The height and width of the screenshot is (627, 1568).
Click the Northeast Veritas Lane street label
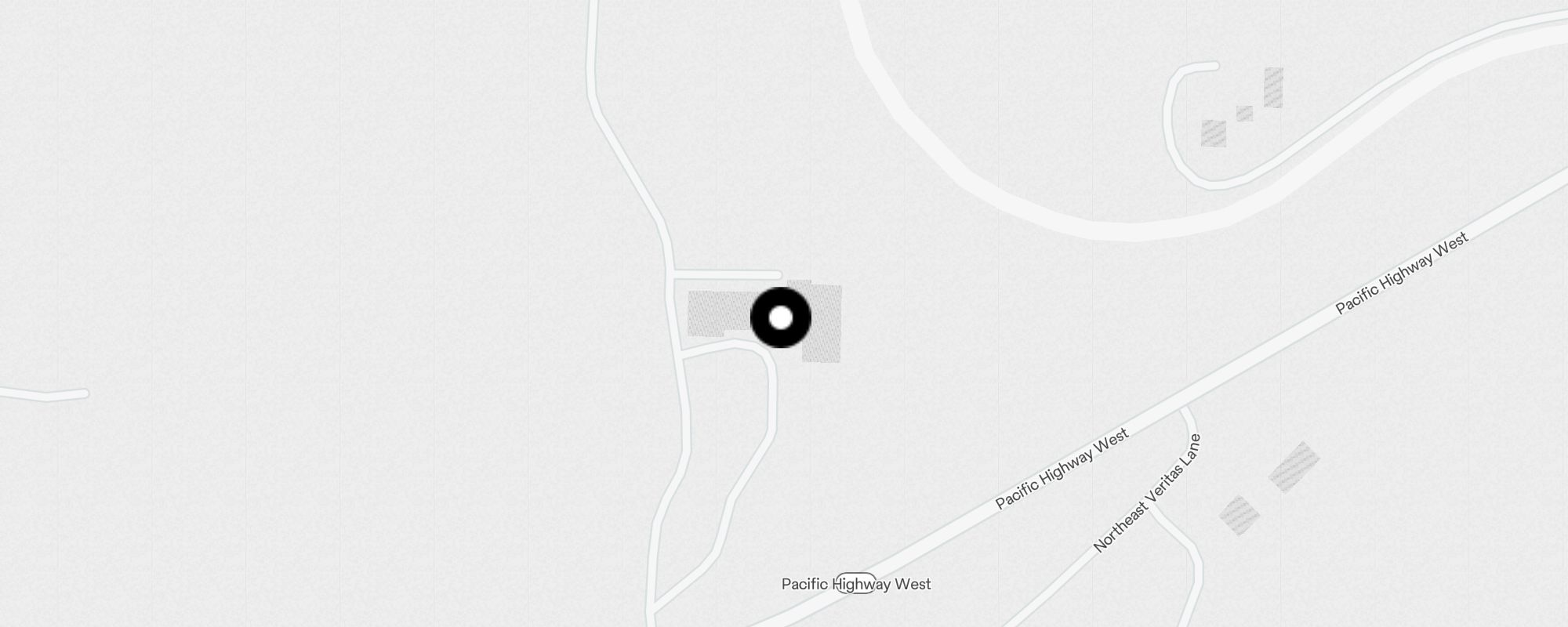coord(1146,493)
